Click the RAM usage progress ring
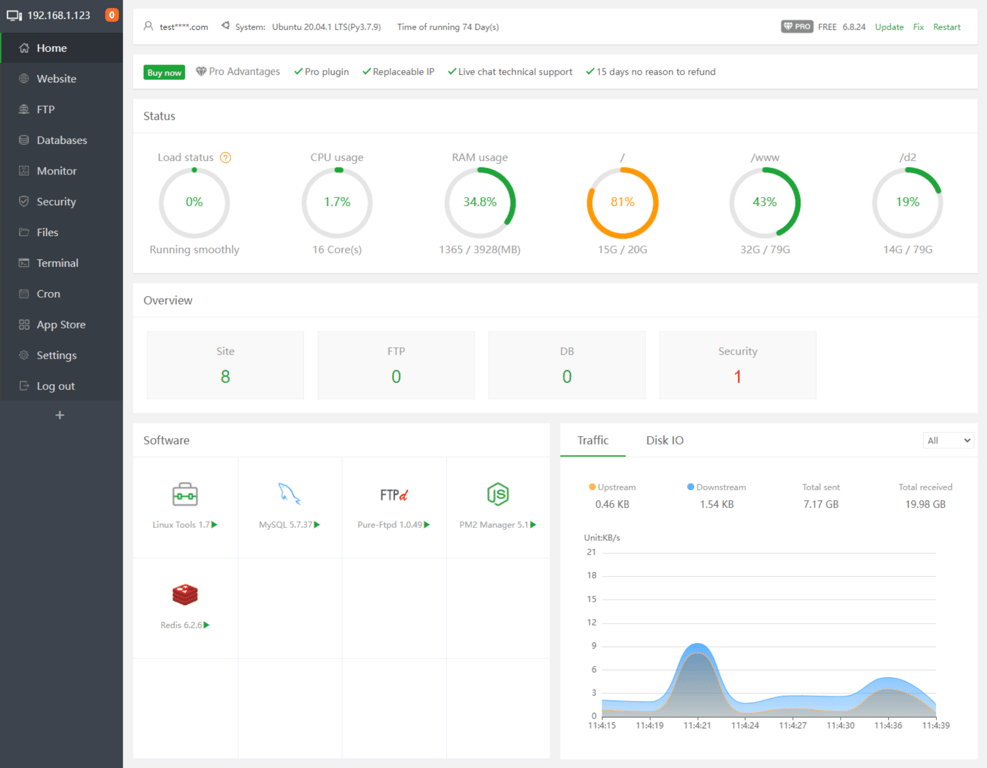 tap(480, 202)
